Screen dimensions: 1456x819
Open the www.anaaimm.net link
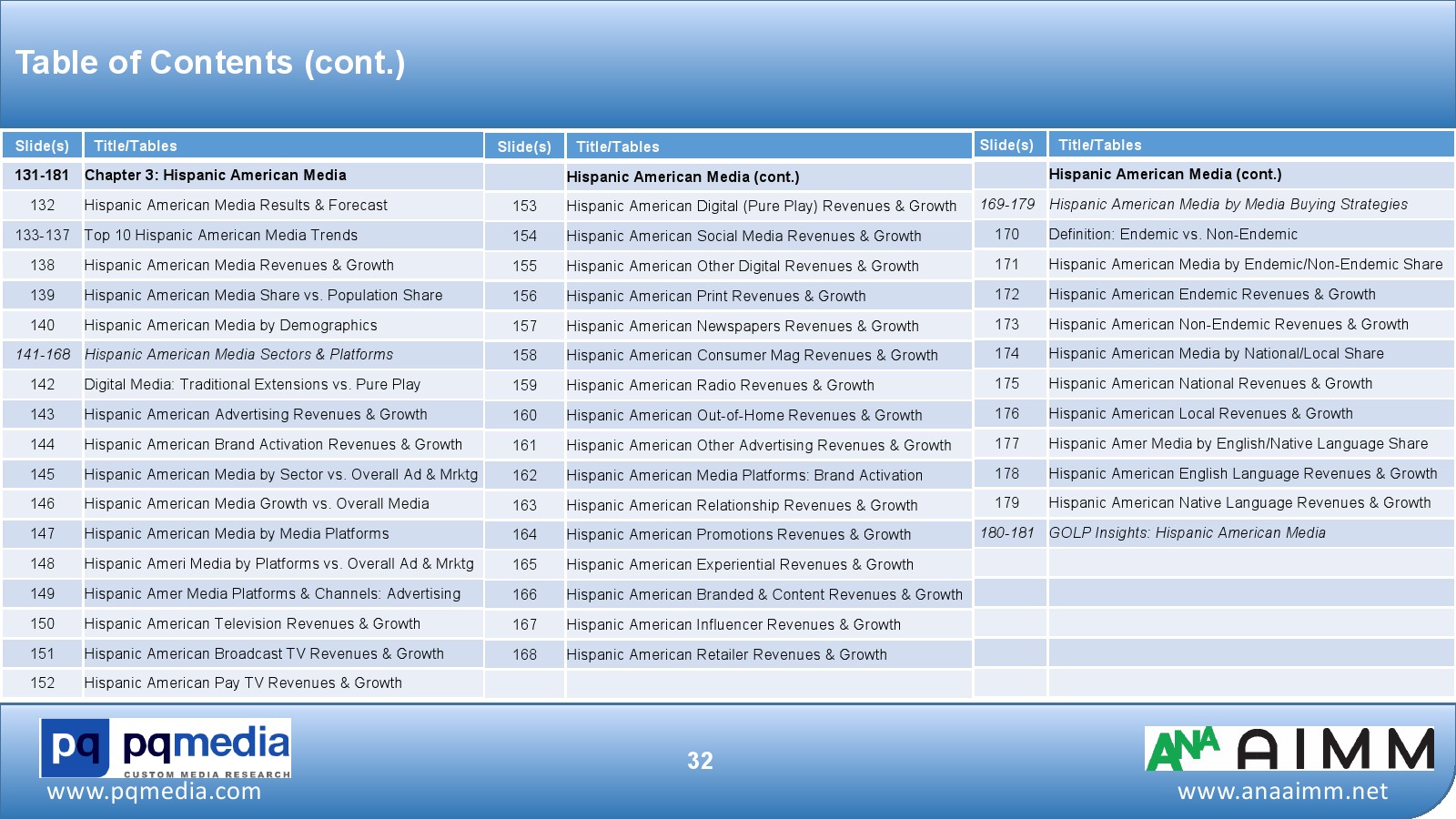[x=1282, y=792]
